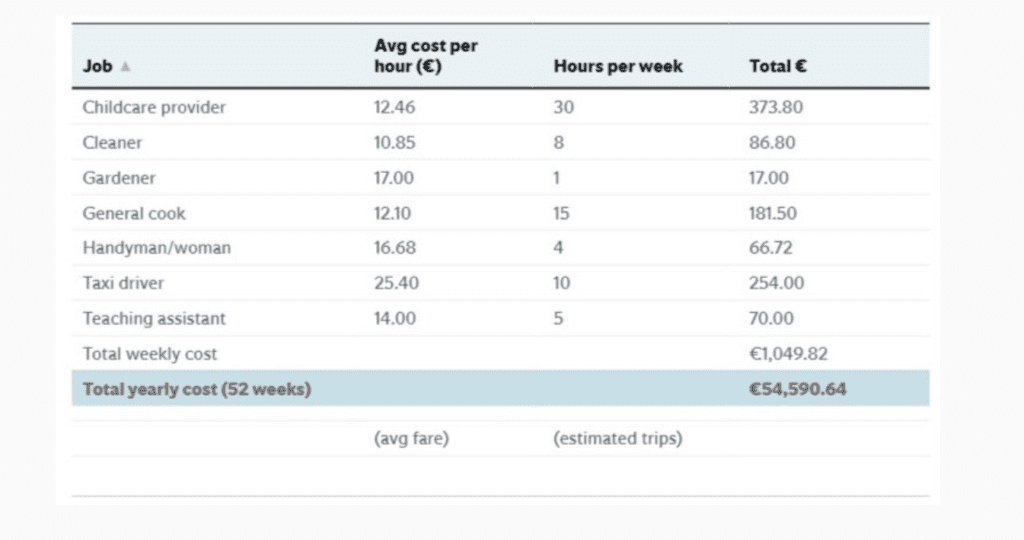Click the €54,590.64 yearly total value

click(x=797, y=389)
